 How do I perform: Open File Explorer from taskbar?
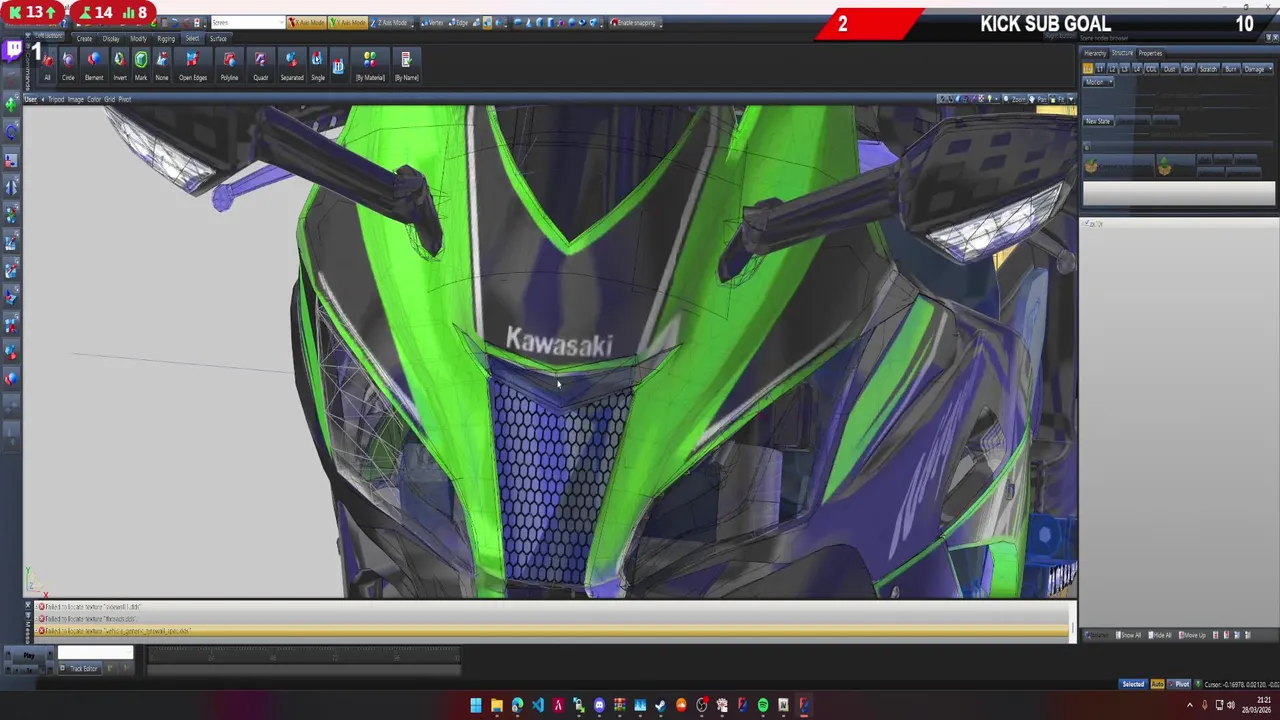[x=497, y=705]
